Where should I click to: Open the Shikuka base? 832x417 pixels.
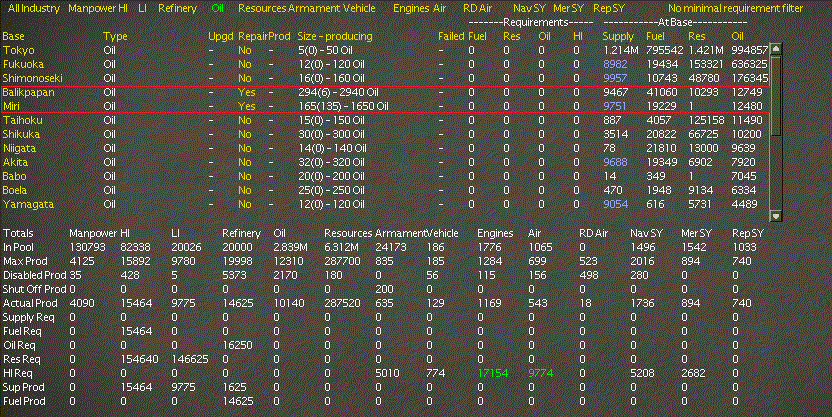coord(21,134)
